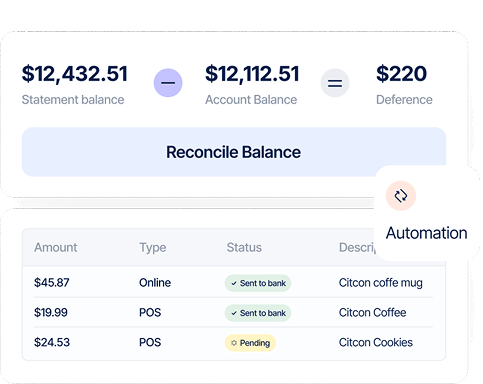Click the Statement balance label

[x=73, y=100]
